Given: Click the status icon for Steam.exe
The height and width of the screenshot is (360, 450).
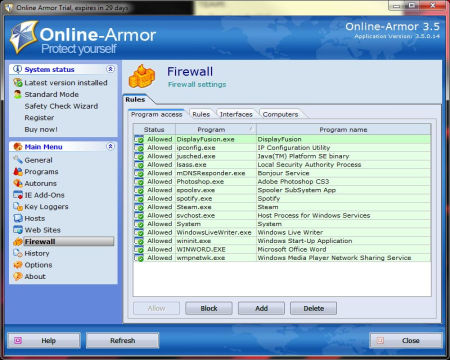Looking at the screenshot, I should [x=139, y=207].
